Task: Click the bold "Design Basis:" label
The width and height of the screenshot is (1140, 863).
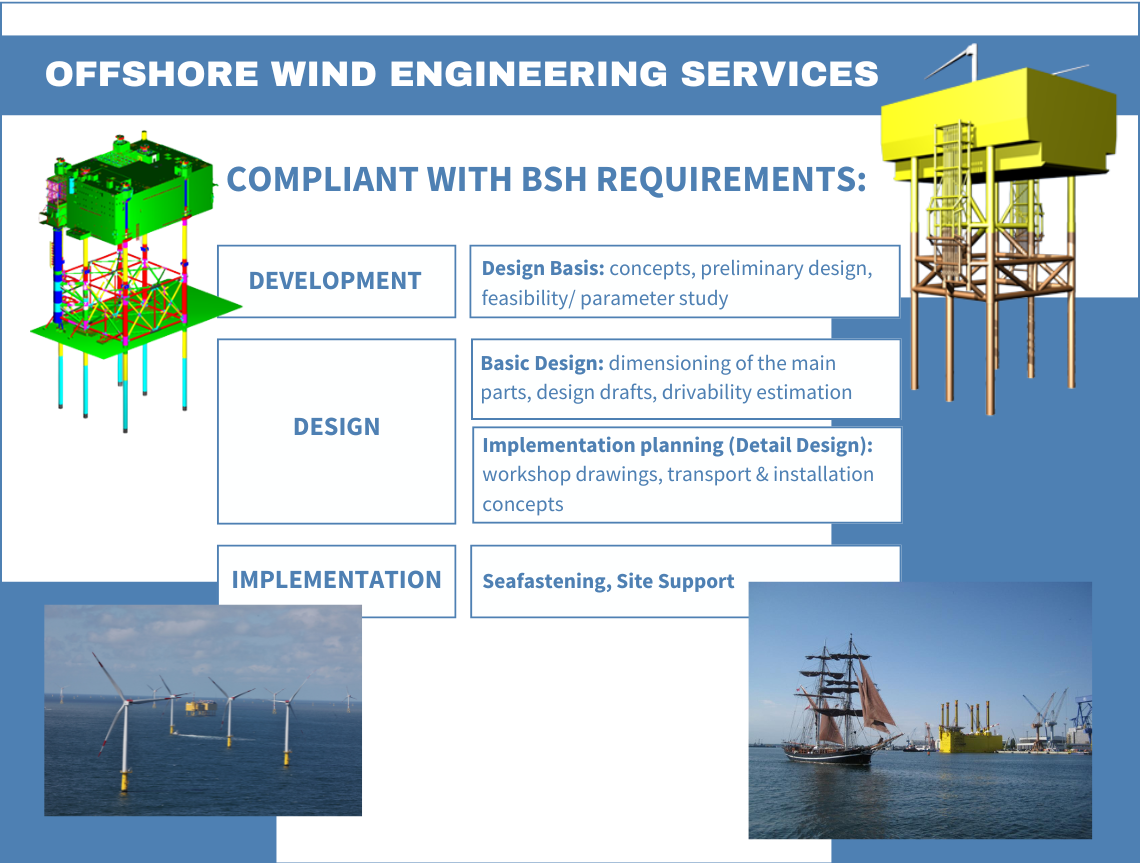Action: tap(543, 269)
